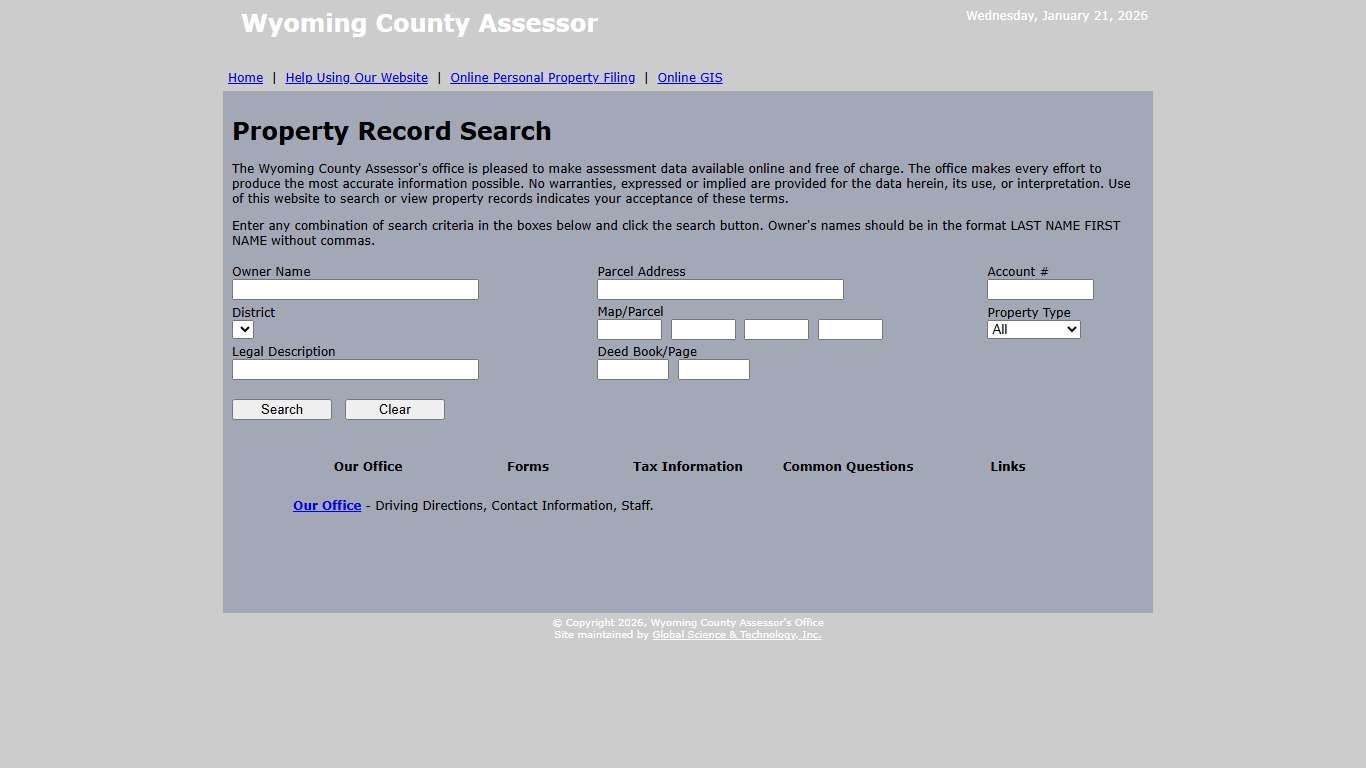The width and height of the screenshot is (1366, 768).
Task: Click the Account # input field
Action: pos(1039,289)
